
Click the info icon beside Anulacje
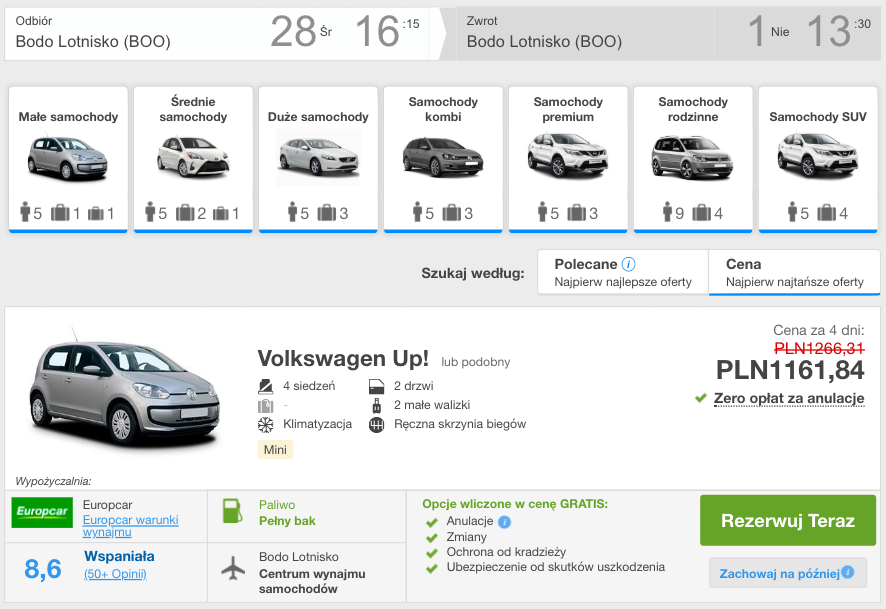[x=503, y=521]
